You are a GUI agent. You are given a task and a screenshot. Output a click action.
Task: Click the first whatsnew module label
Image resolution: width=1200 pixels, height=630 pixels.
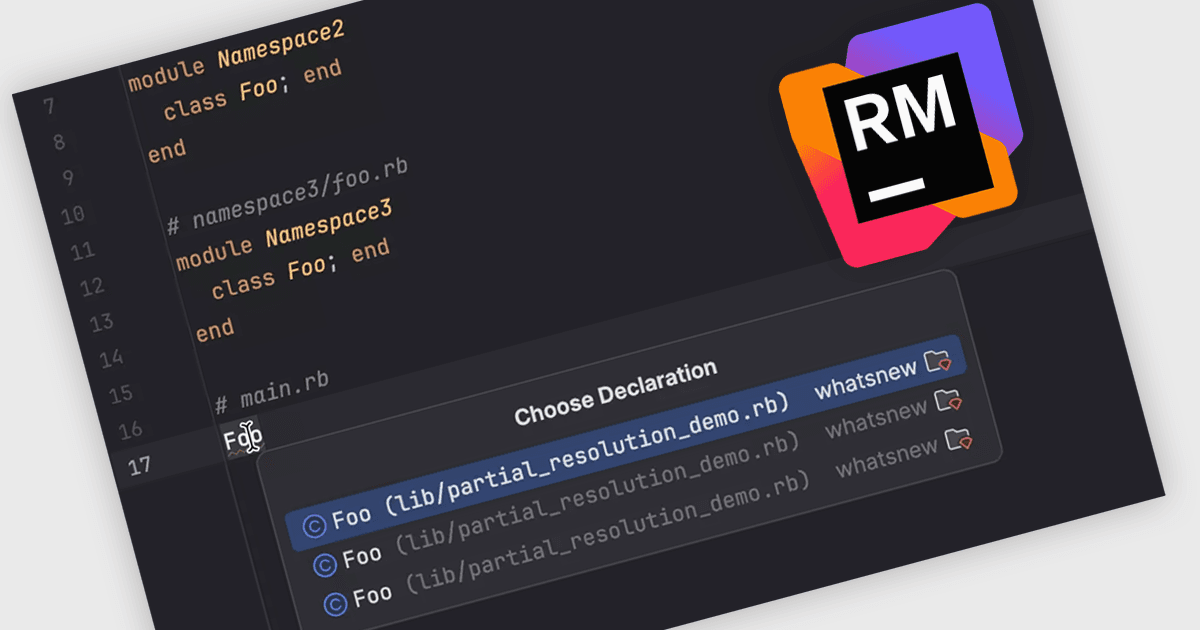pyautogui.click(x=866, y=379)
